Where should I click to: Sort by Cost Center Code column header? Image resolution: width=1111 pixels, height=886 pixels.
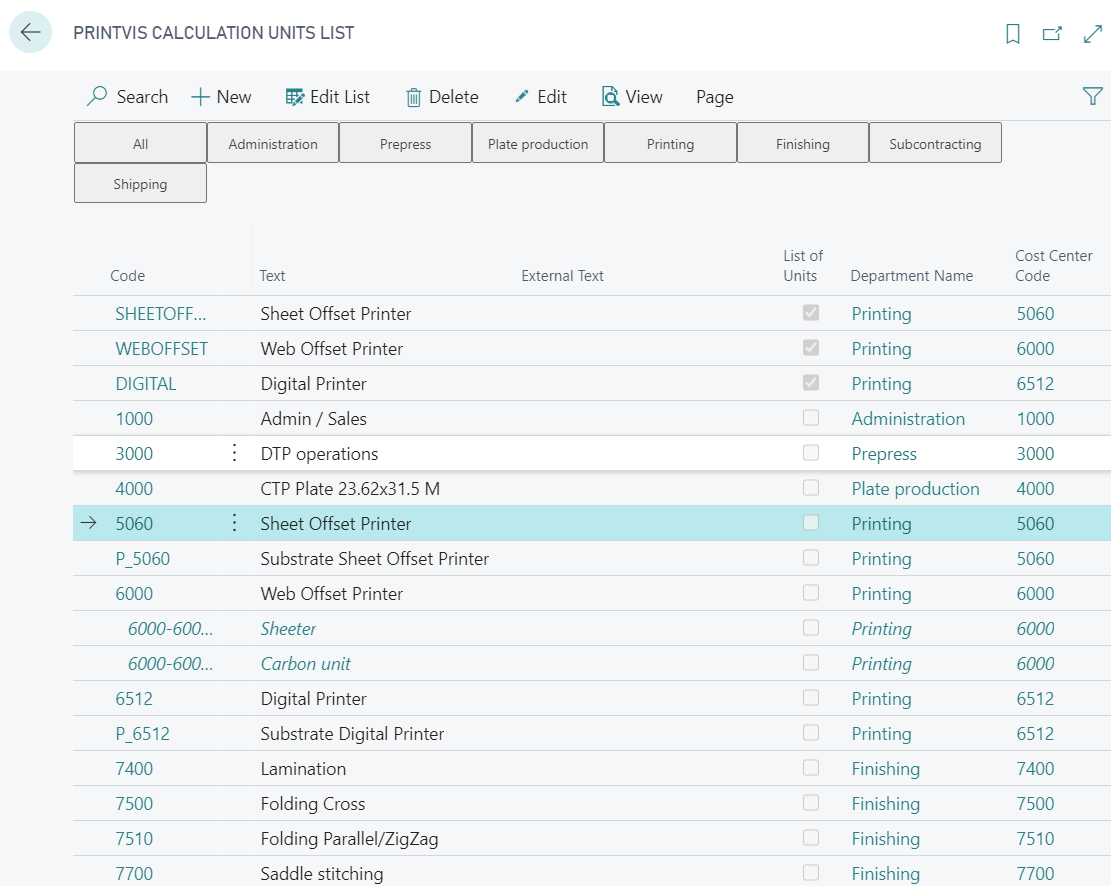click(x=1054, y=266)
